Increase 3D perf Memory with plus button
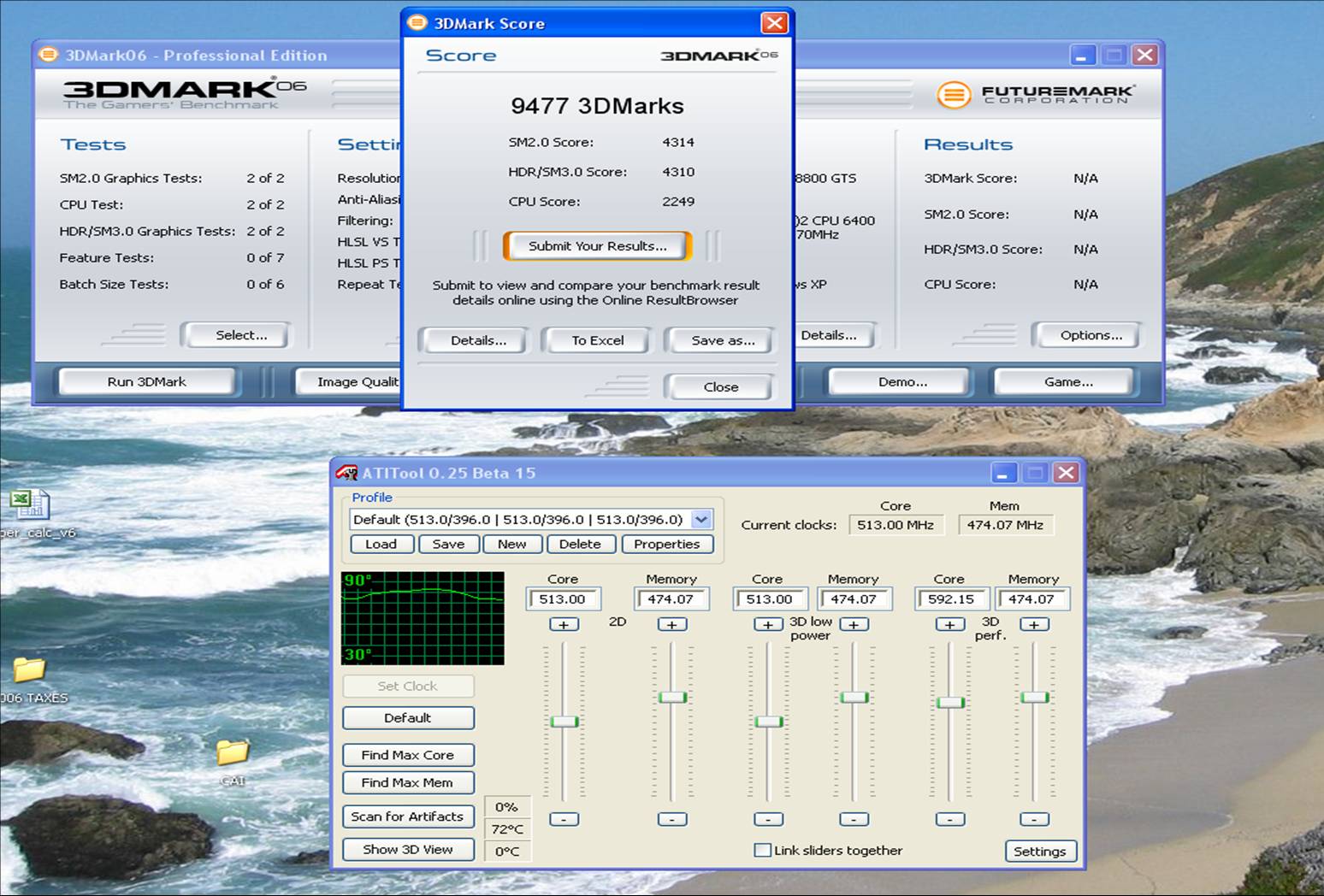The width and height of the screenshot is (1324, 896). (x=1034, y=625)
